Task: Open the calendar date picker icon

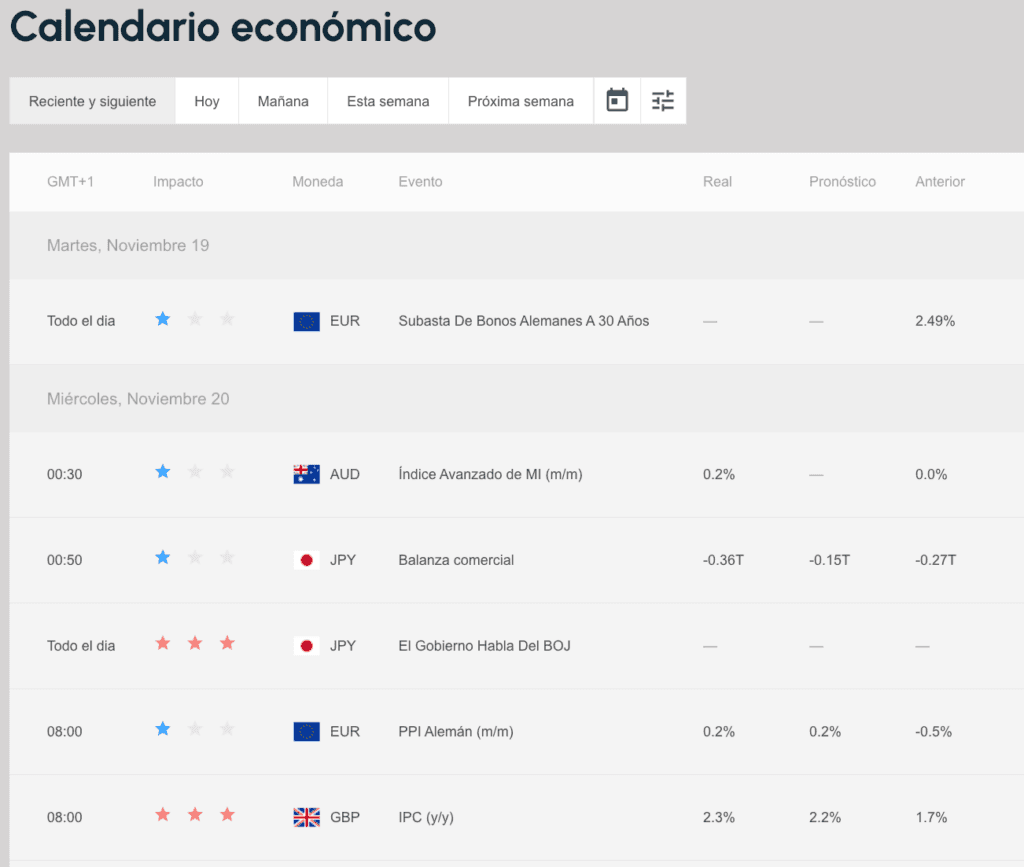Action: point(618,101)
